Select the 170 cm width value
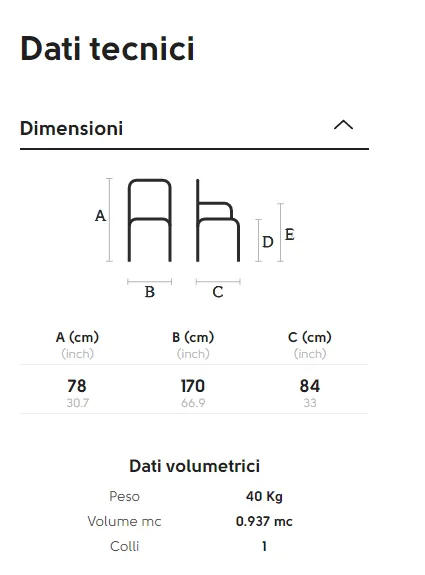The width and height of the screenshot is (425, 575). 193,386
